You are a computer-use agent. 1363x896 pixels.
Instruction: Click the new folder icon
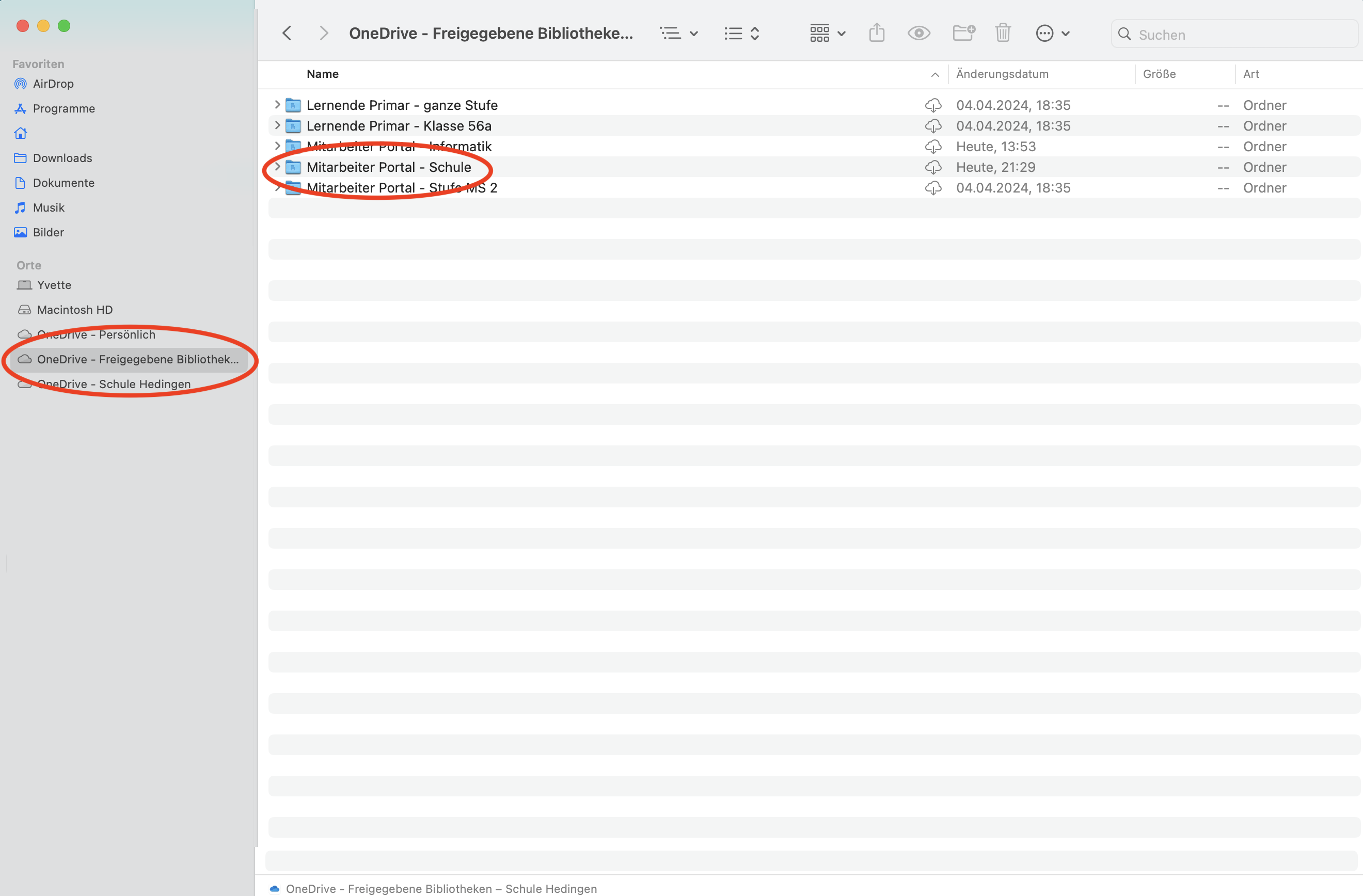963,33
